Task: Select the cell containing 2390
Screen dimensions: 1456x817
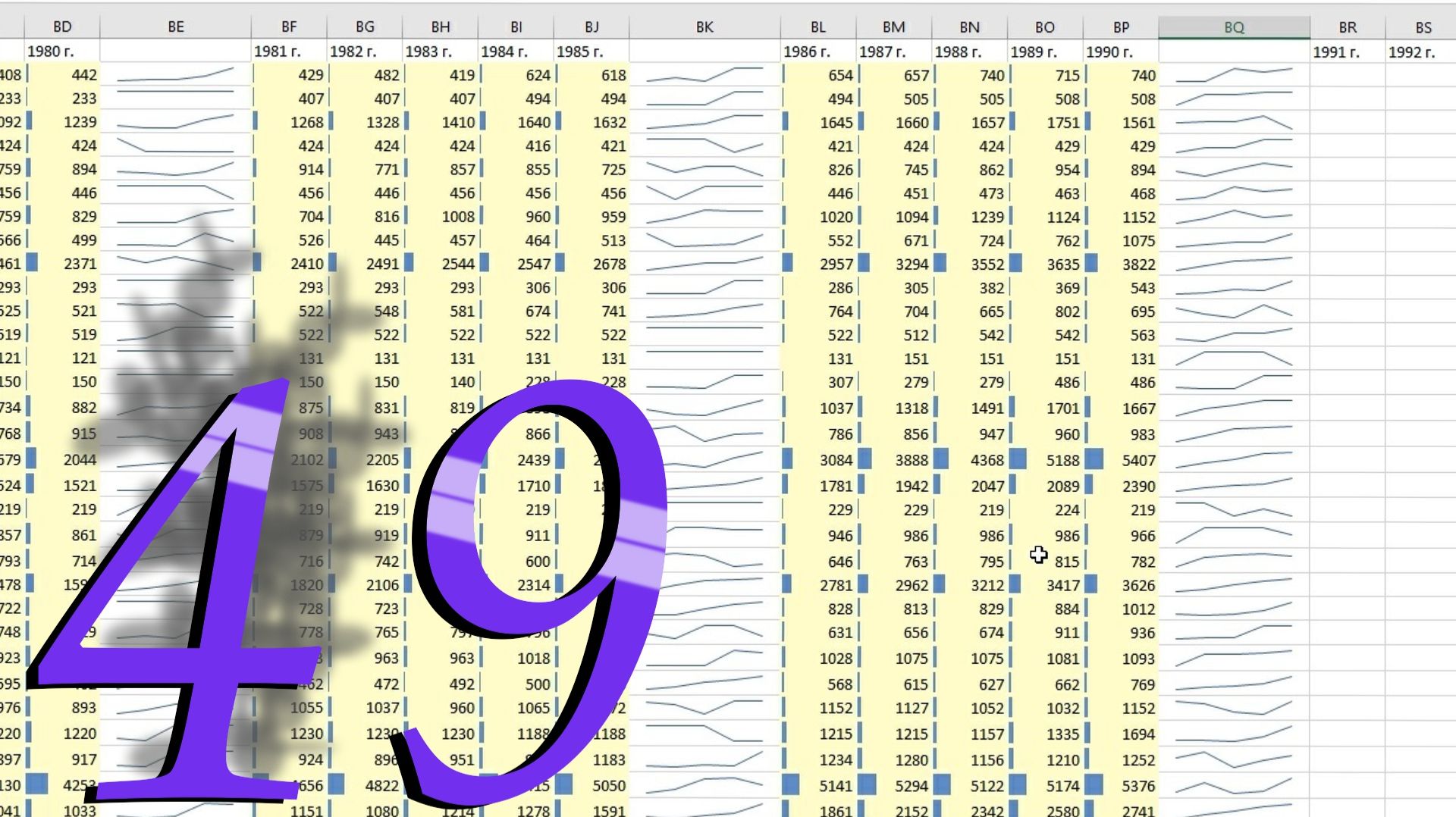Action: click(1121, 486)
